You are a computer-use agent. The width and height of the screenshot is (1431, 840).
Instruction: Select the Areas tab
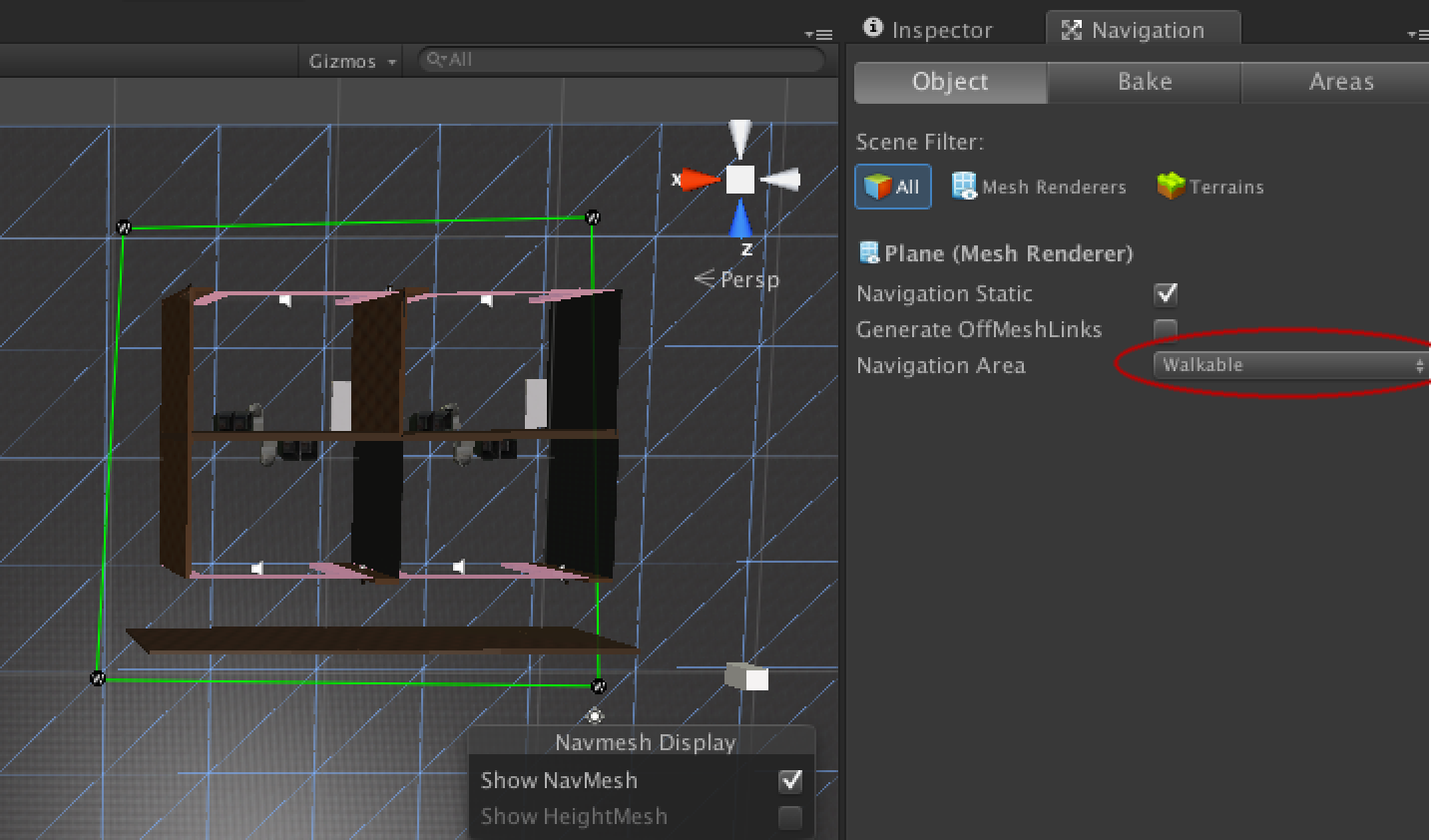click(x=1340, y=82)
